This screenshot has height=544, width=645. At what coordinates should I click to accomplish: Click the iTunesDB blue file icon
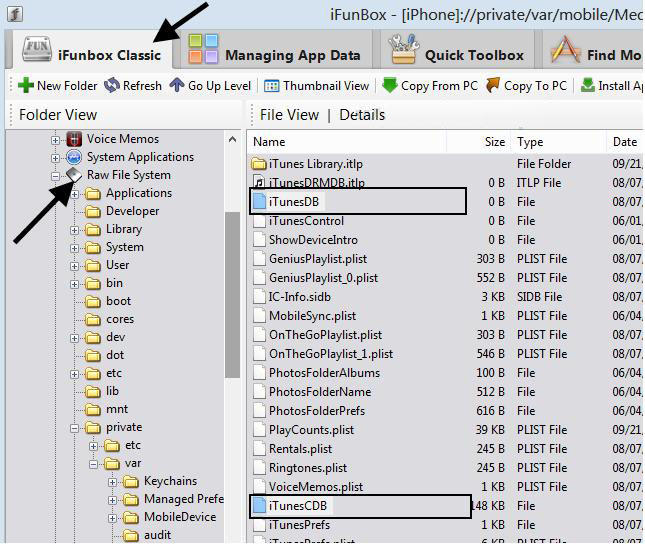click(x=259, y=202)
